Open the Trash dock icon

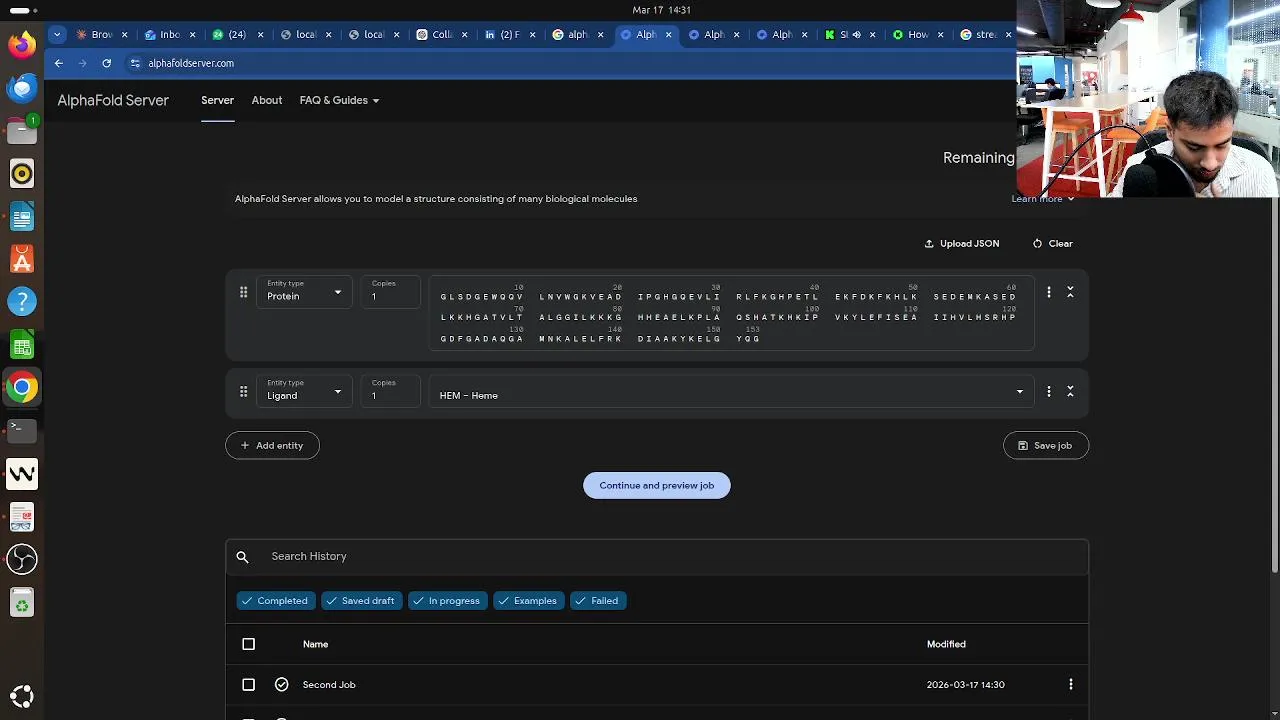click(x=22, y=602)
